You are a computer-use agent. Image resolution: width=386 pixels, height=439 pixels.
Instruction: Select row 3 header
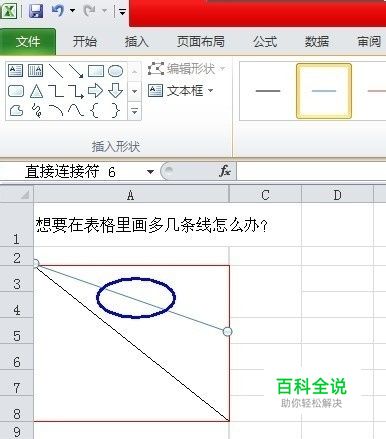click(x=16, y=279)
